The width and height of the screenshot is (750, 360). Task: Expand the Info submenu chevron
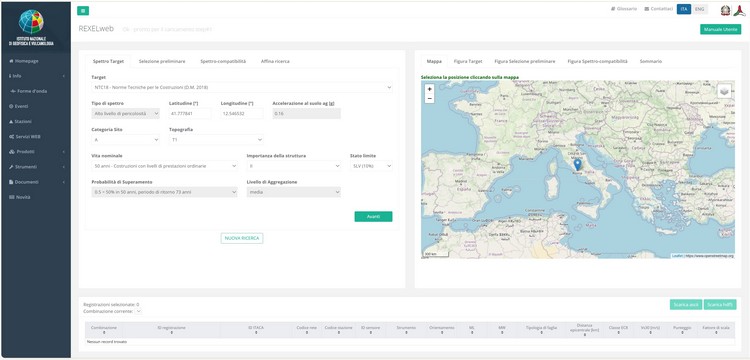pyautogui.click(x=64, y=76)
